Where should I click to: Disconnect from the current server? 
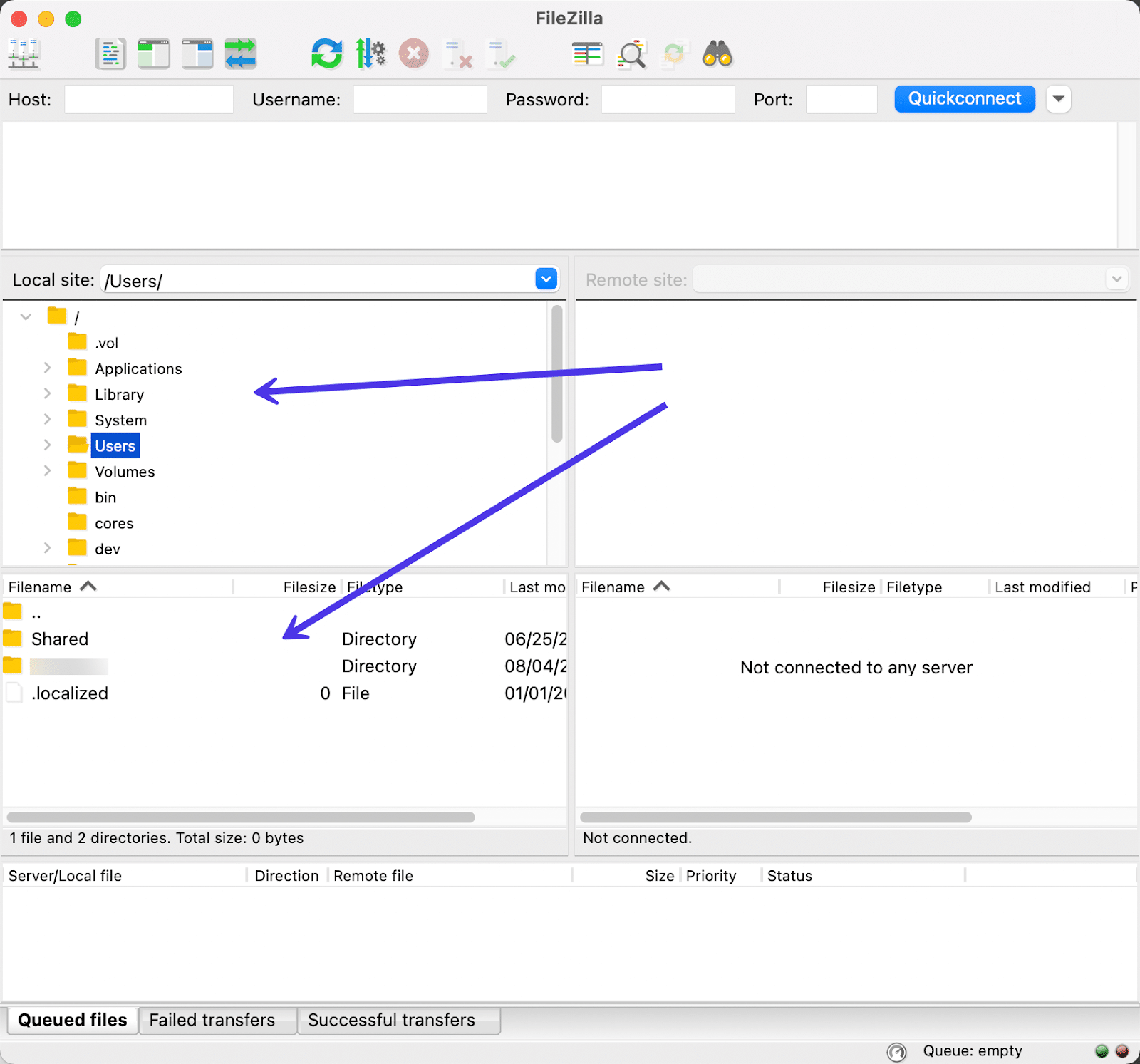[x=458, y=53]
